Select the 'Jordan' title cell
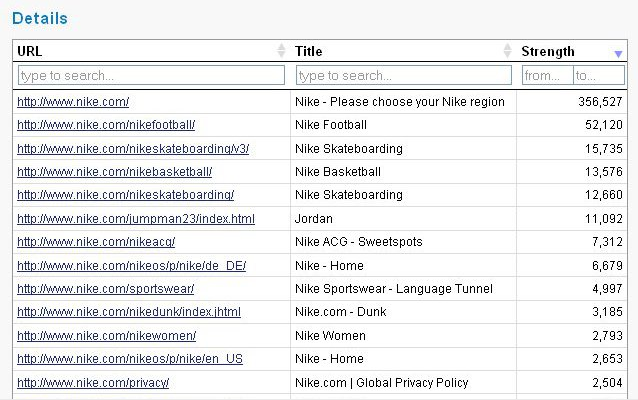638x400 pixels. point(314,219)
